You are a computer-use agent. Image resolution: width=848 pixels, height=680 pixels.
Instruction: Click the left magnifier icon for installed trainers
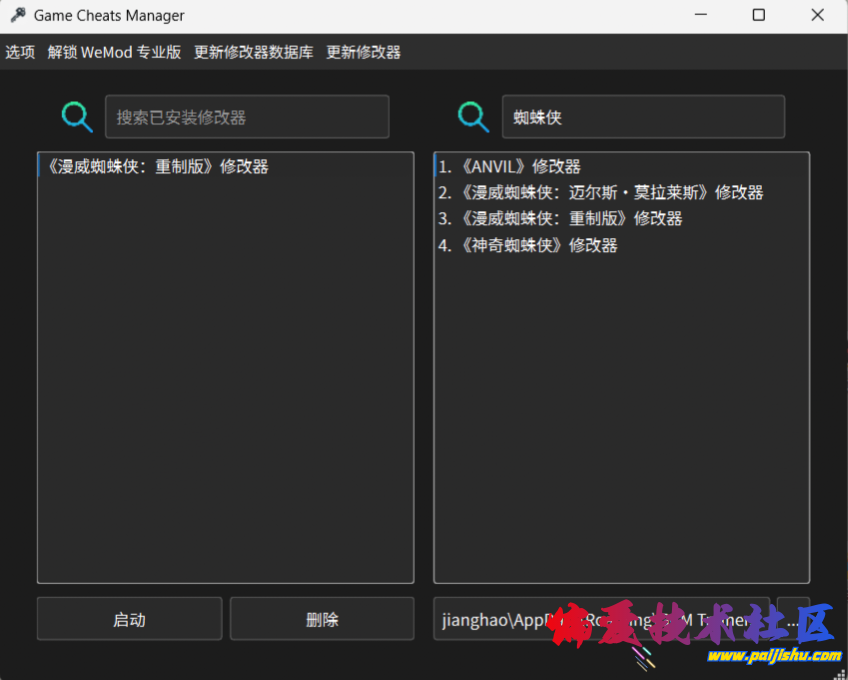click(x=77, y=117)
